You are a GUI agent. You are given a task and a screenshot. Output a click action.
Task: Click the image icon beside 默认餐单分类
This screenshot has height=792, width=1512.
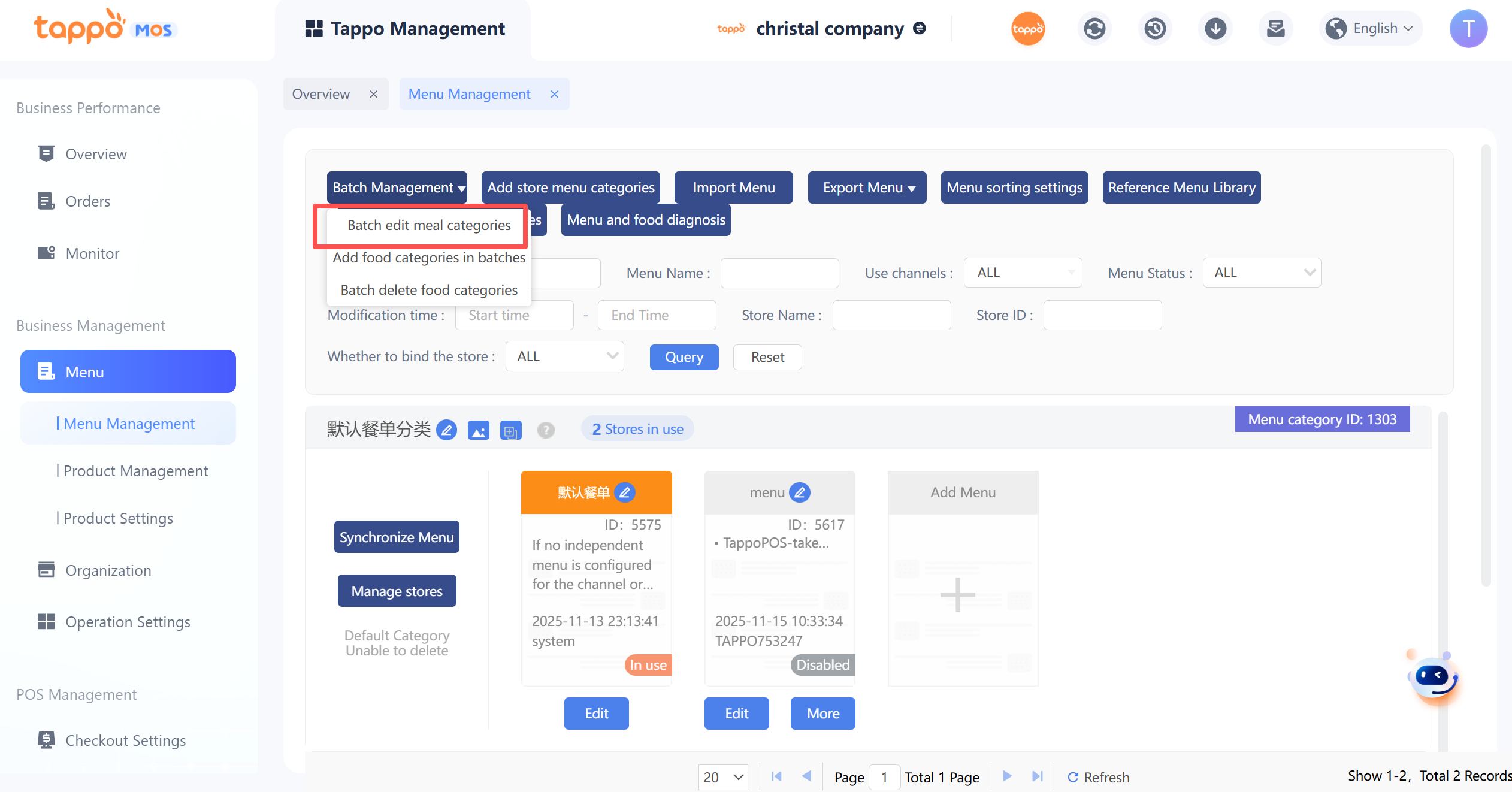point(478,430)
